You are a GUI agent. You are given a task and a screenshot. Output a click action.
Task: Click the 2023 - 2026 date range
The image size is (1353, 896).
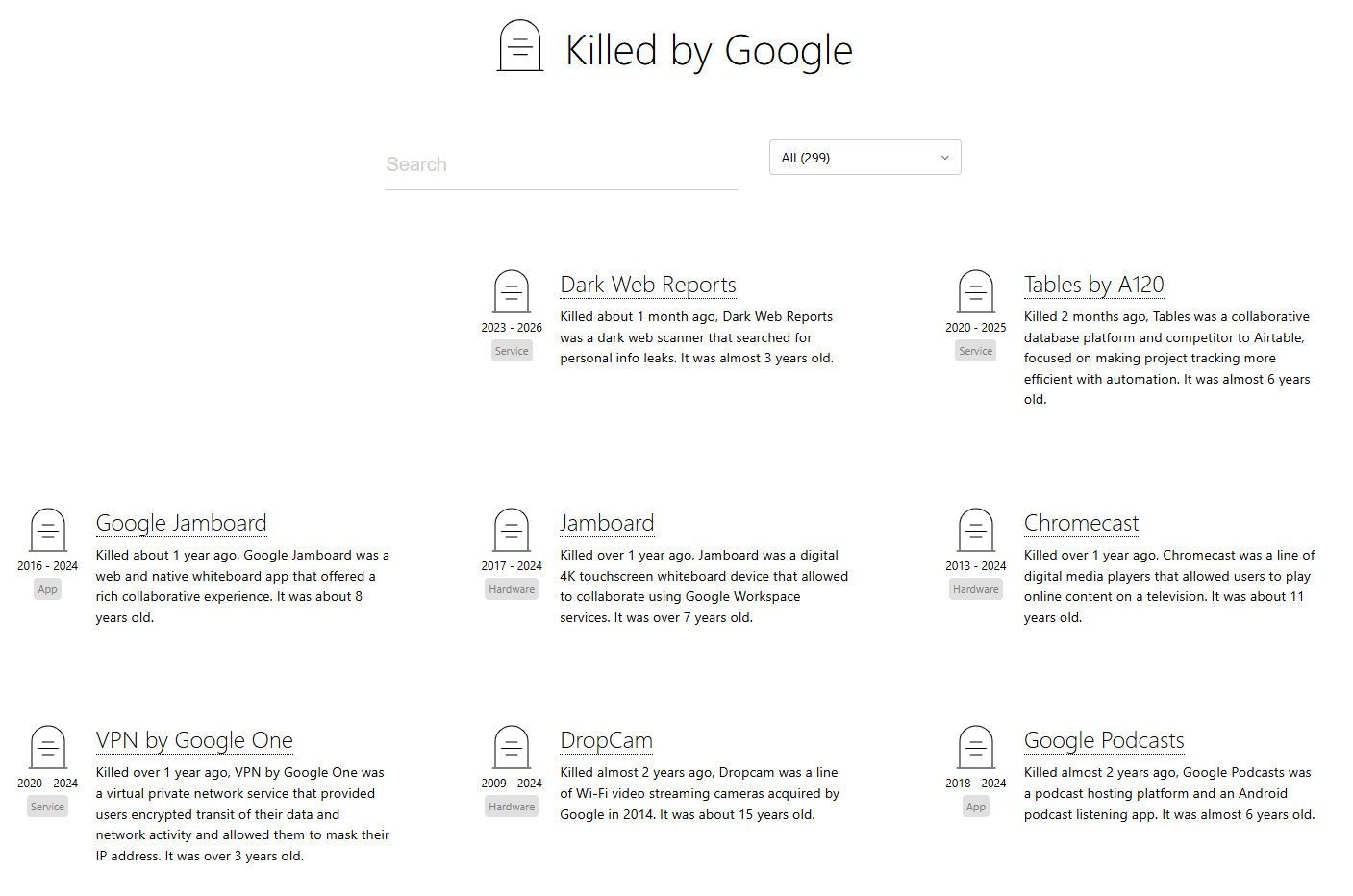pyautogui.click(x=512, y=328)
